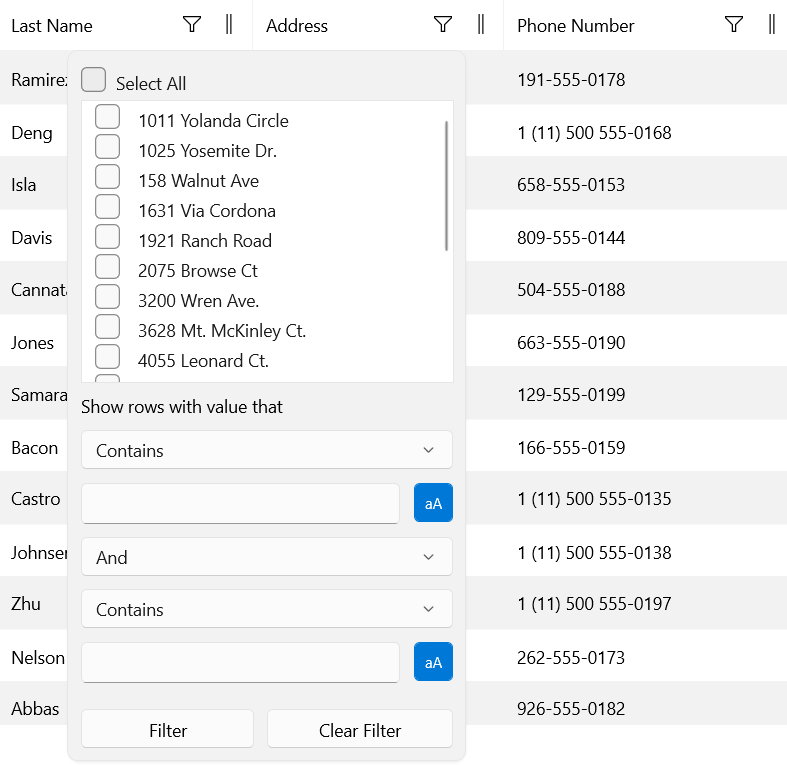Check the 3200 Wren Ave. checkbox

click(x=107, y=297)
